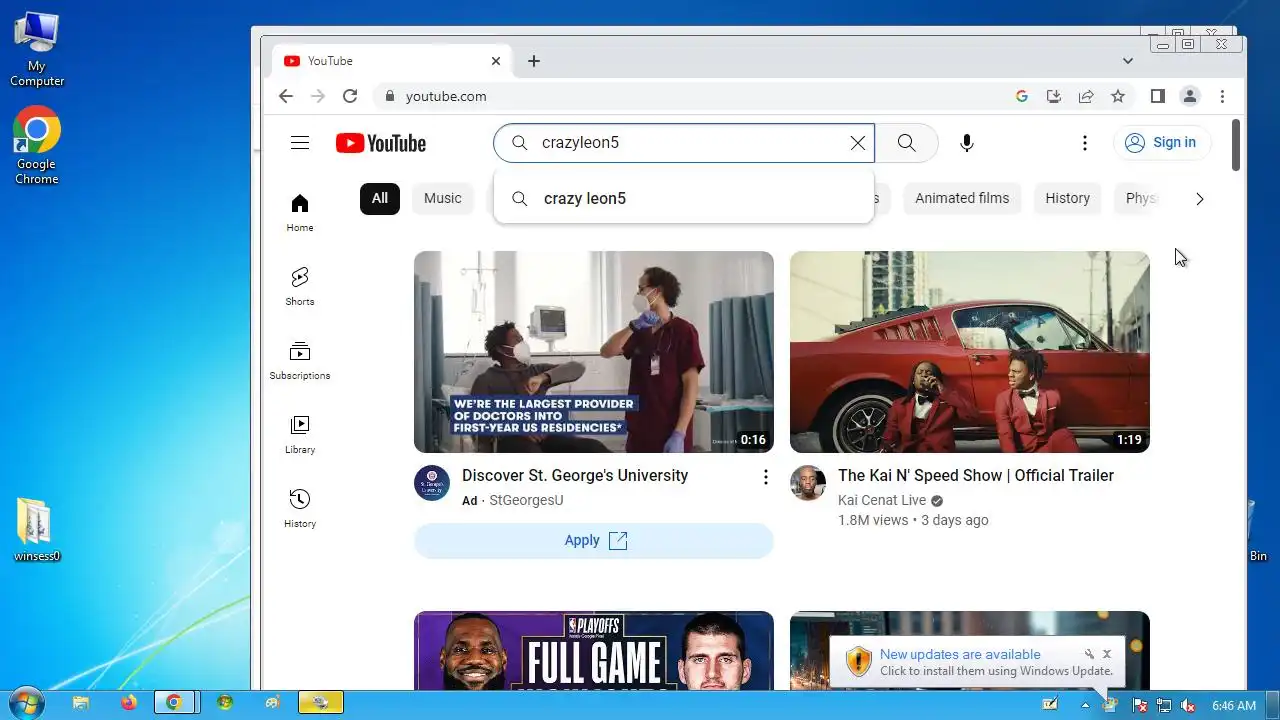The height and width of the screenshot is (720, 1280).
Task: Select the History filter chip
Action: pos(1068,198)
